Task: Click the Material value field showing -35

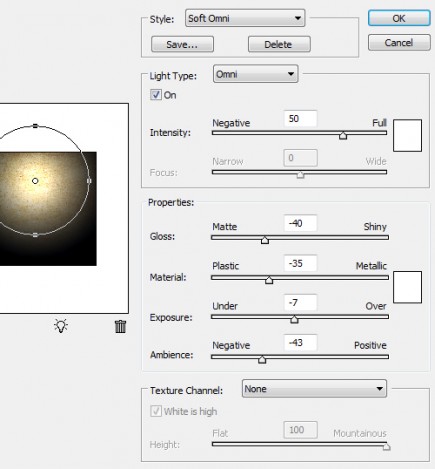Action: 300,263
